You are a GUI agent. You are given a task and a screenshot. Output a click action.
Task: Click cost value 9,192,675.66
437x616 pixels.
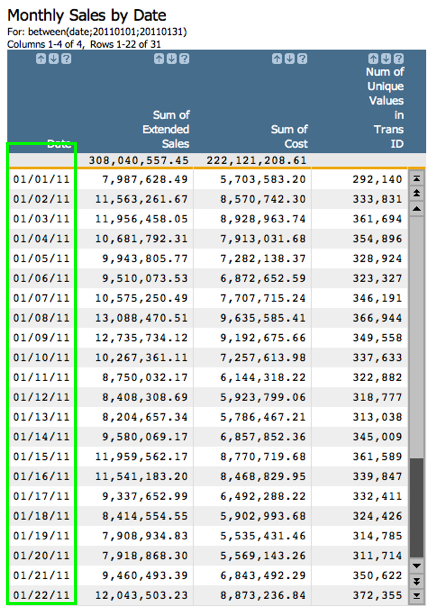coord(263,338)
